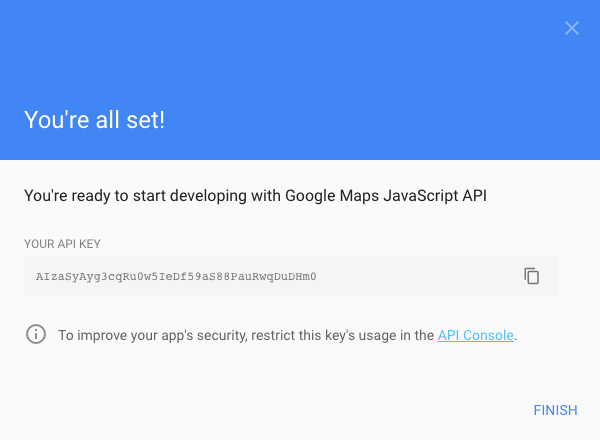Copy the API key with the clipboard icon
The height and width of the screenshot is (440, 600).
pyautogui.click(x=532, y=276)
